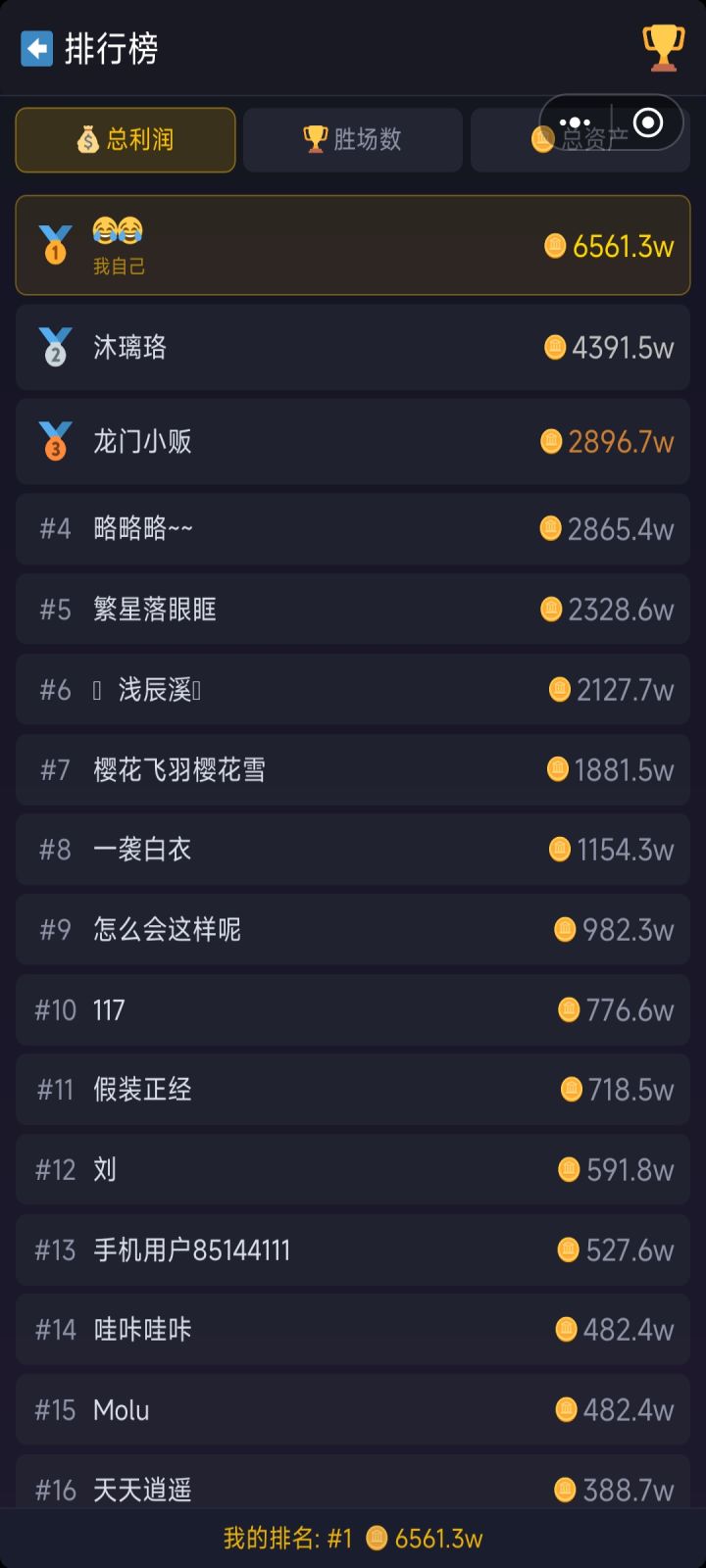
Task: Click the coin icon beside 6561.3w in first row
Action: point(555,245)
